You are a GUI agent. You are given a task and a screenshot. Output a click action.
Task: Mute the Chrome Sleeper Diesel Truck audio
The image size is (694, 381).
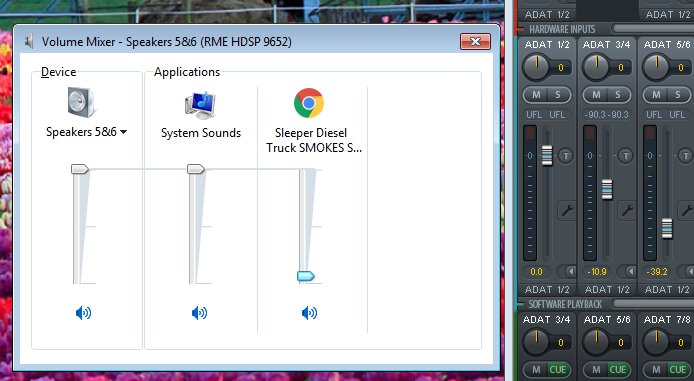309,313
